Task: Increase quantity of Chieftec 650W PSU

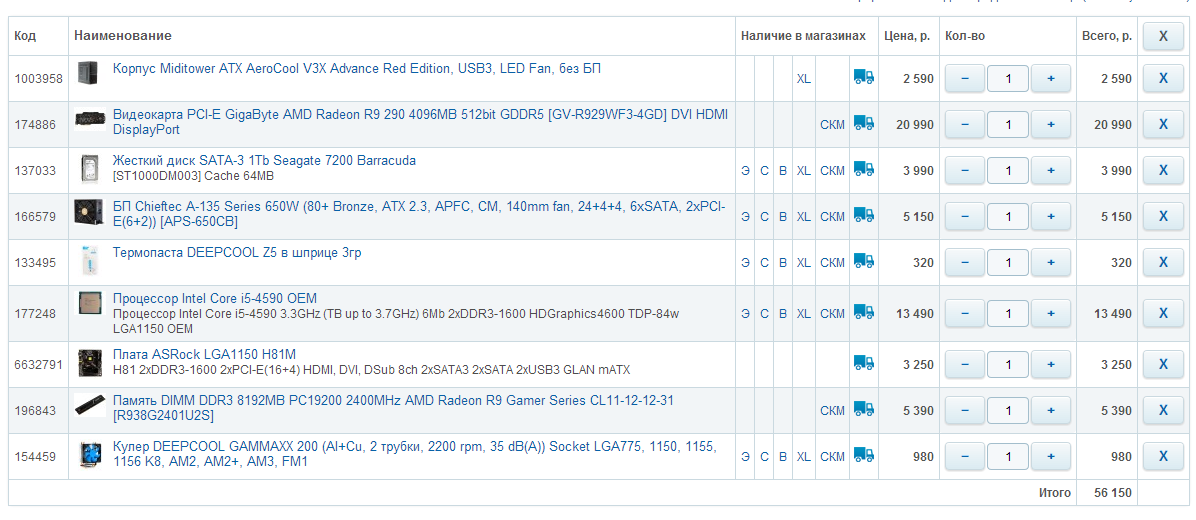Action: tap(1051, 217)
